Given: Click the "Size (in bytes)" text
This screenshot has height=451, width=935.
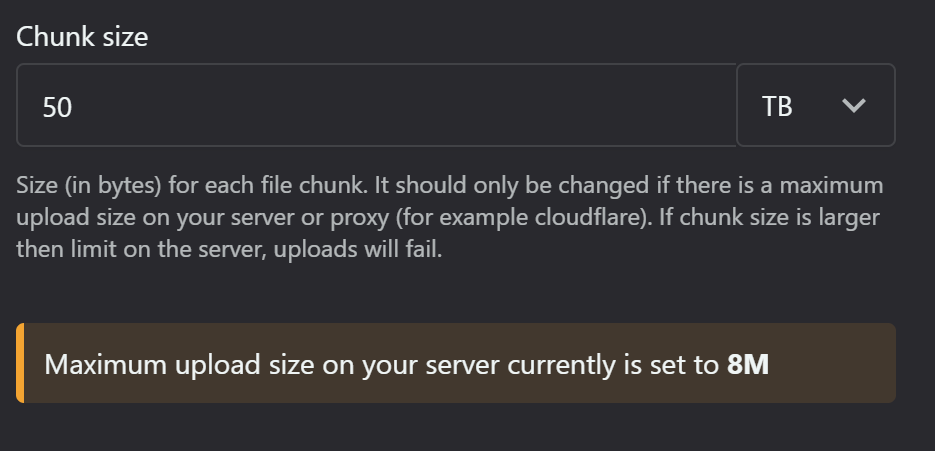Looking at the screenshot, I should [x=89, y=186].
